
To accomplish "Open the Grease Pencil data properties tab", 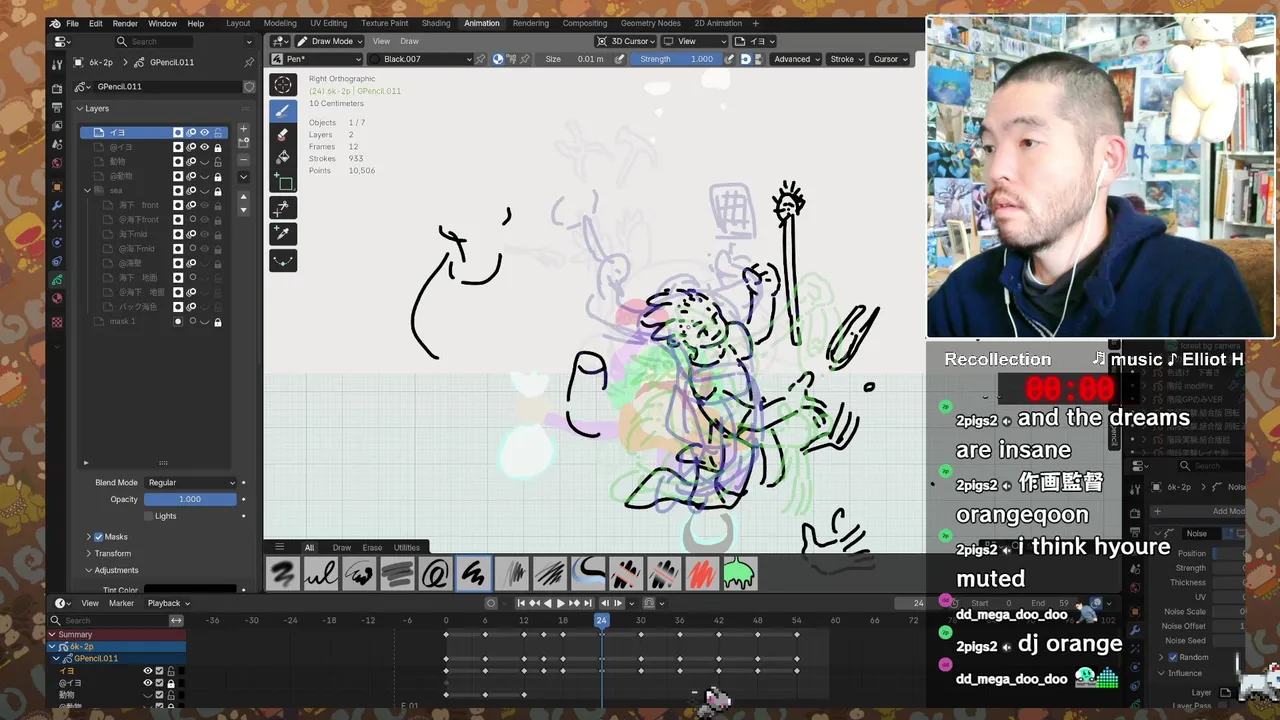I will (x=57, y=279).
